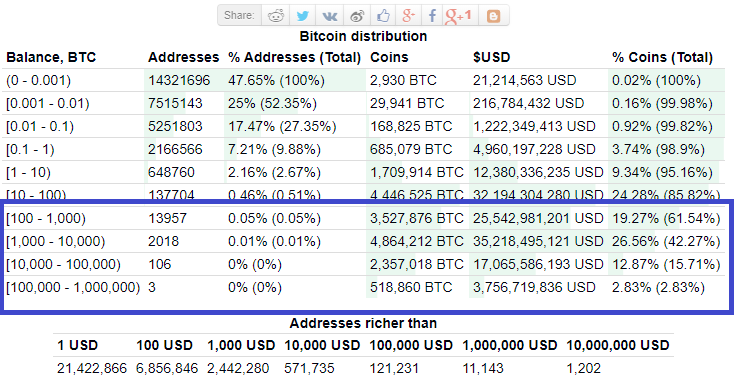Click the 25% (52.35%) cell

pos(272,103)
